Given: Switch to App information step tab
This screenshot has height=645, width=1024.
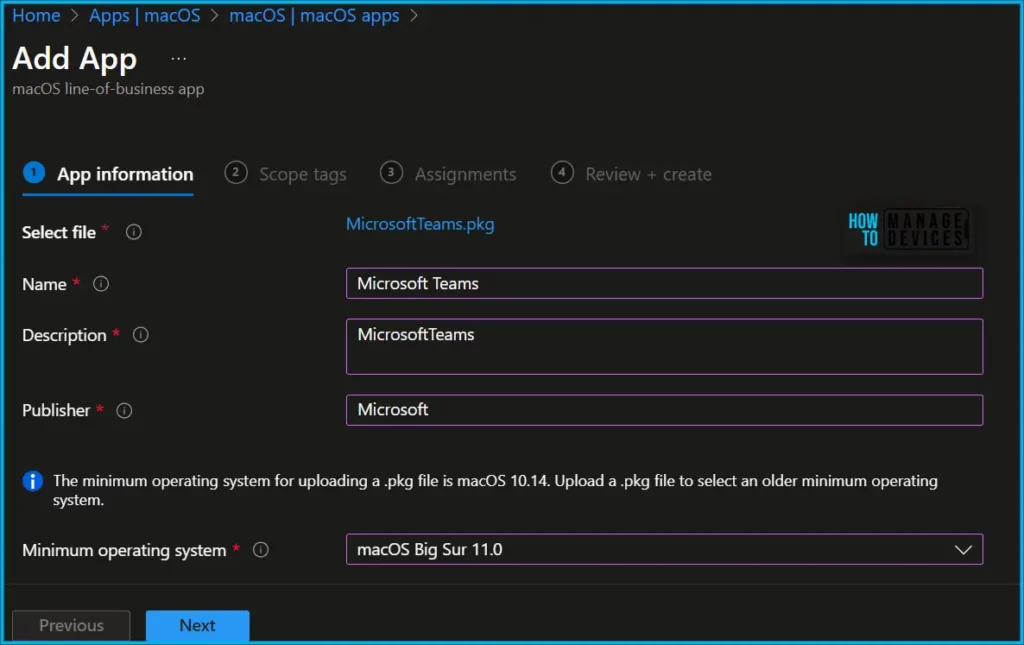Looking at the screenshot, I should [108, 174].
